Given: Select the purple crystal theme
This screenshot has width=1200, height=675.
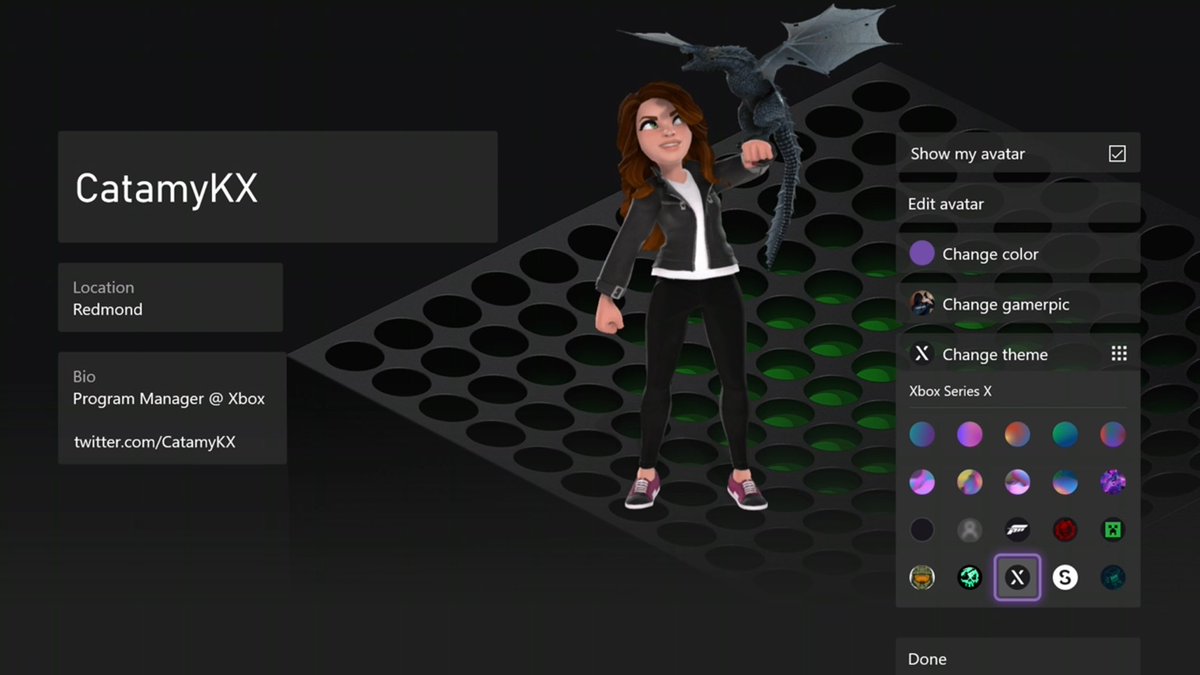Looking at the screenshot, I should 1113,482.
